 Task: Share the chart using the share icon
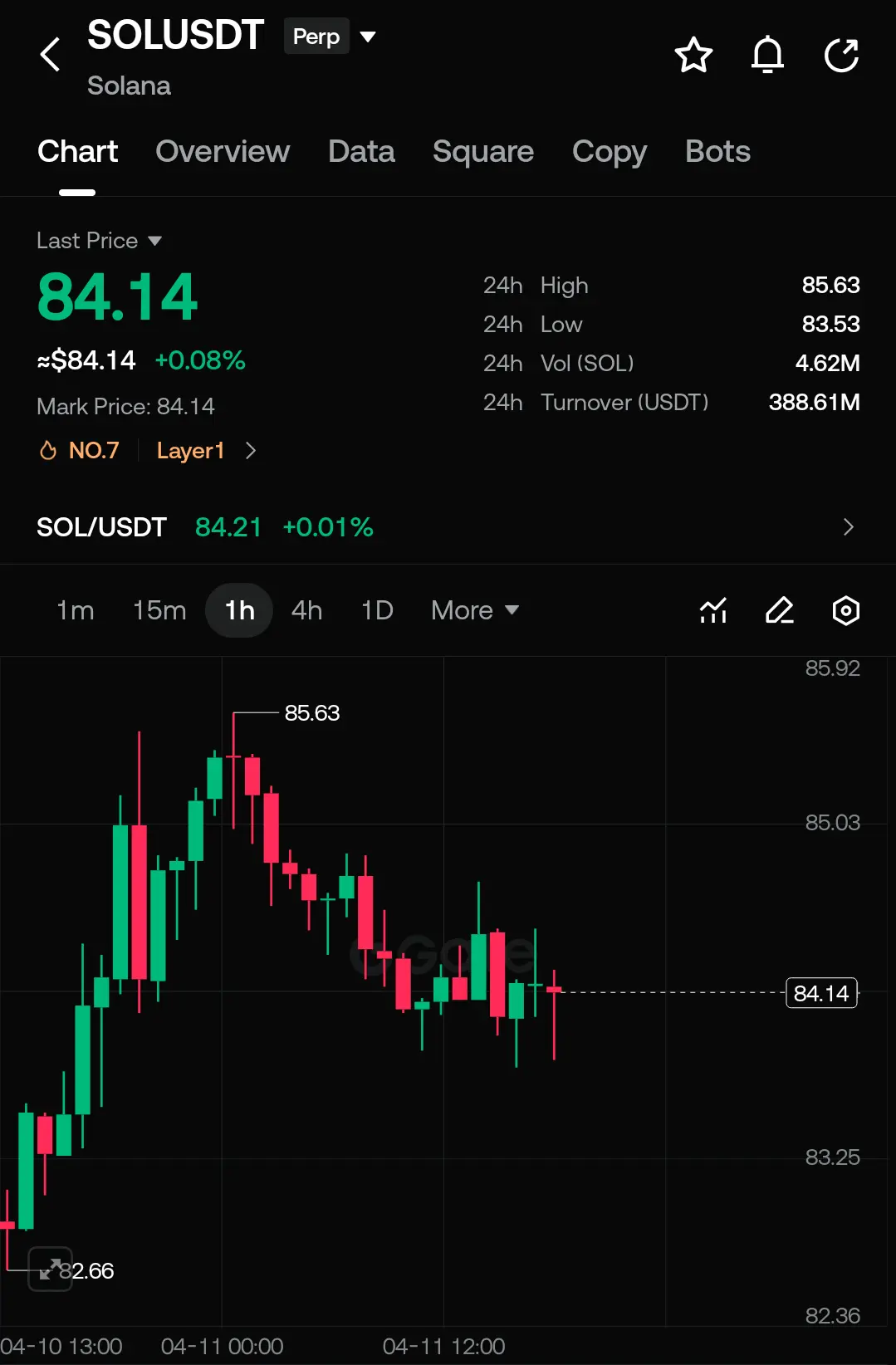pos(841,56)
